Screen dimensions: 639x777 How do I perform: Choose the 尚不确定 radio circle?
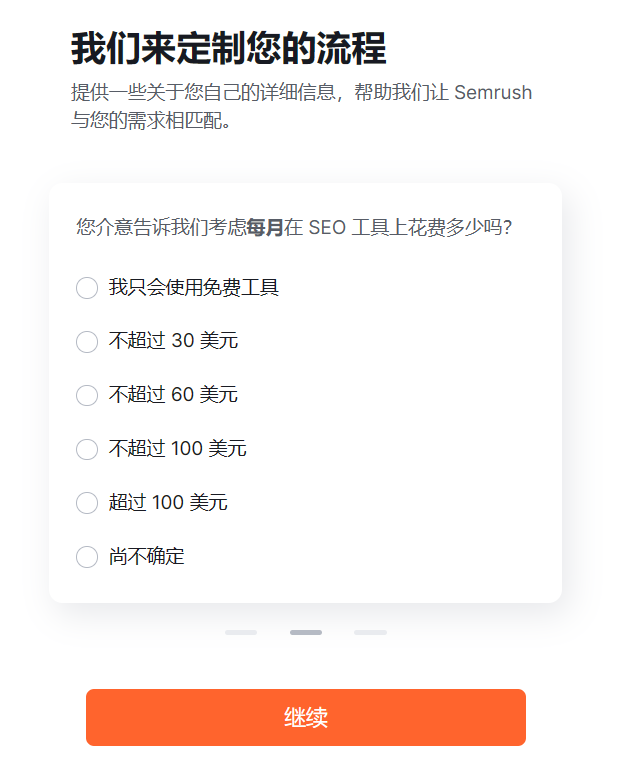pyautogui.click(x=87, y=557)
